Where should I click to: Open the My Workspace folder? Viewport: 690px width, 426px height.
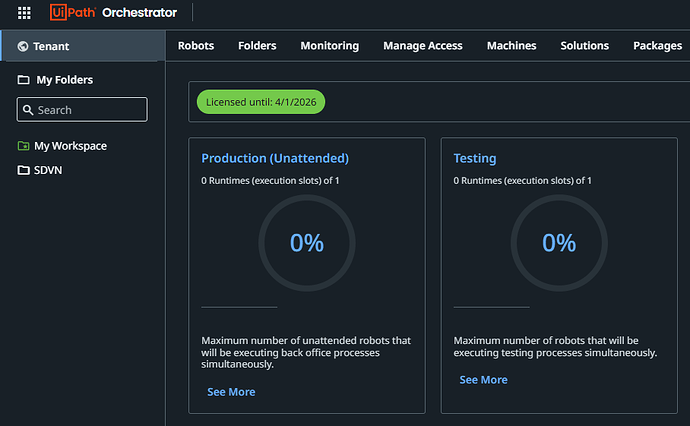point(70,146)
